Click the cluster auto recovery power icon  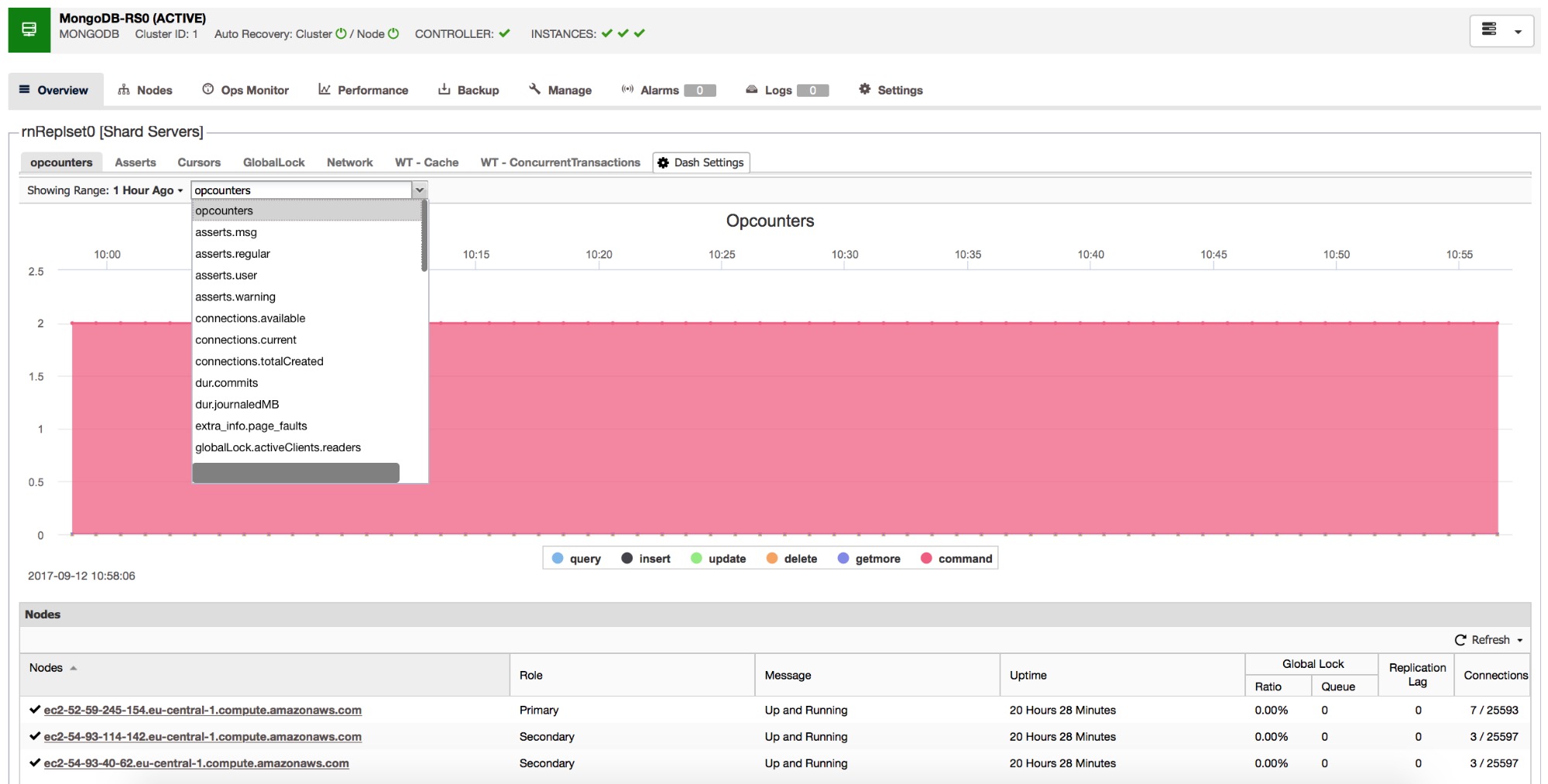(x=341, y=33)
